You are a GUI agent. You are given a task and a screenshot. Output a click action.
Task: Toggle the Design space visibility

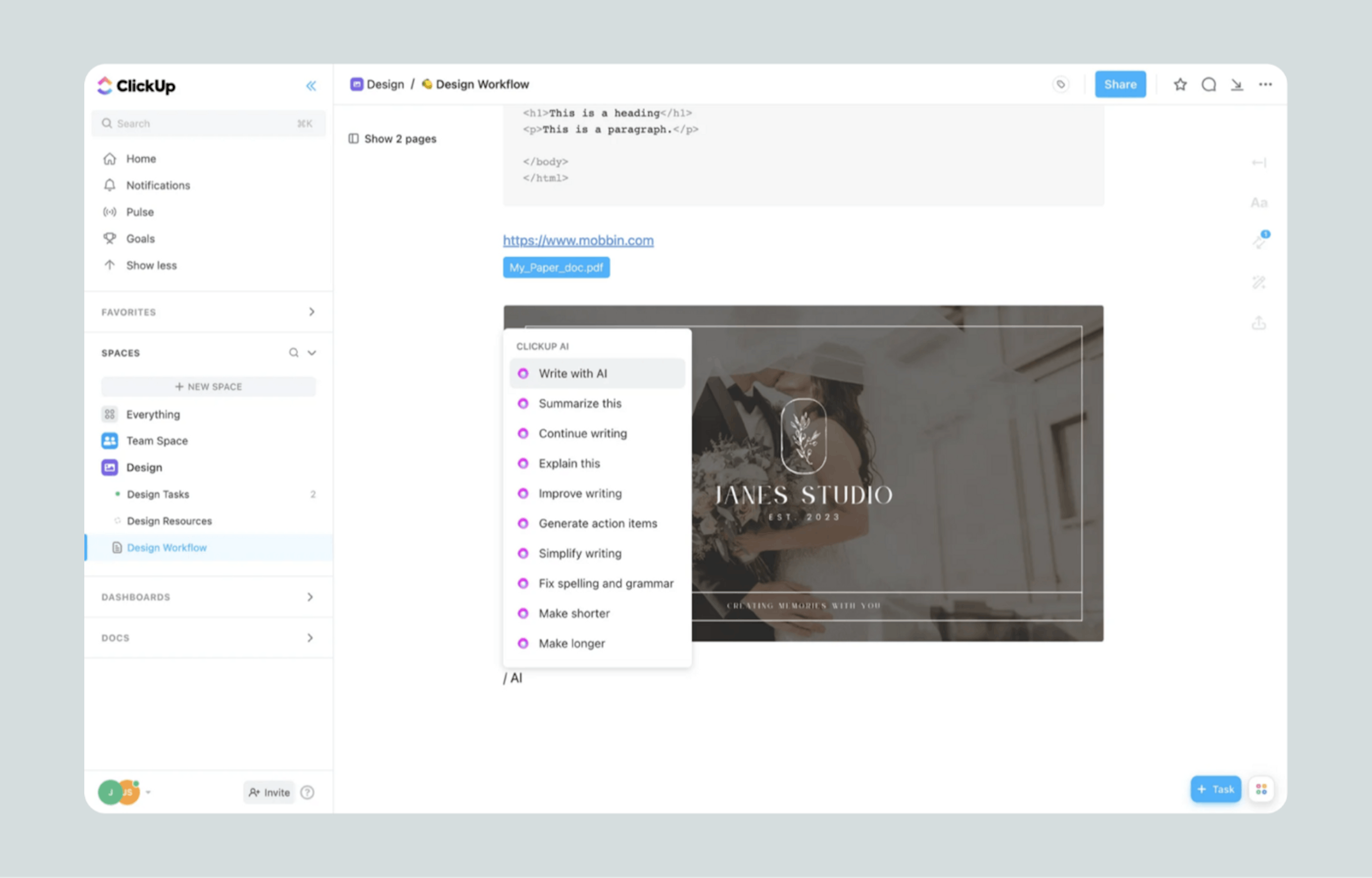click(x=144, y=467)
